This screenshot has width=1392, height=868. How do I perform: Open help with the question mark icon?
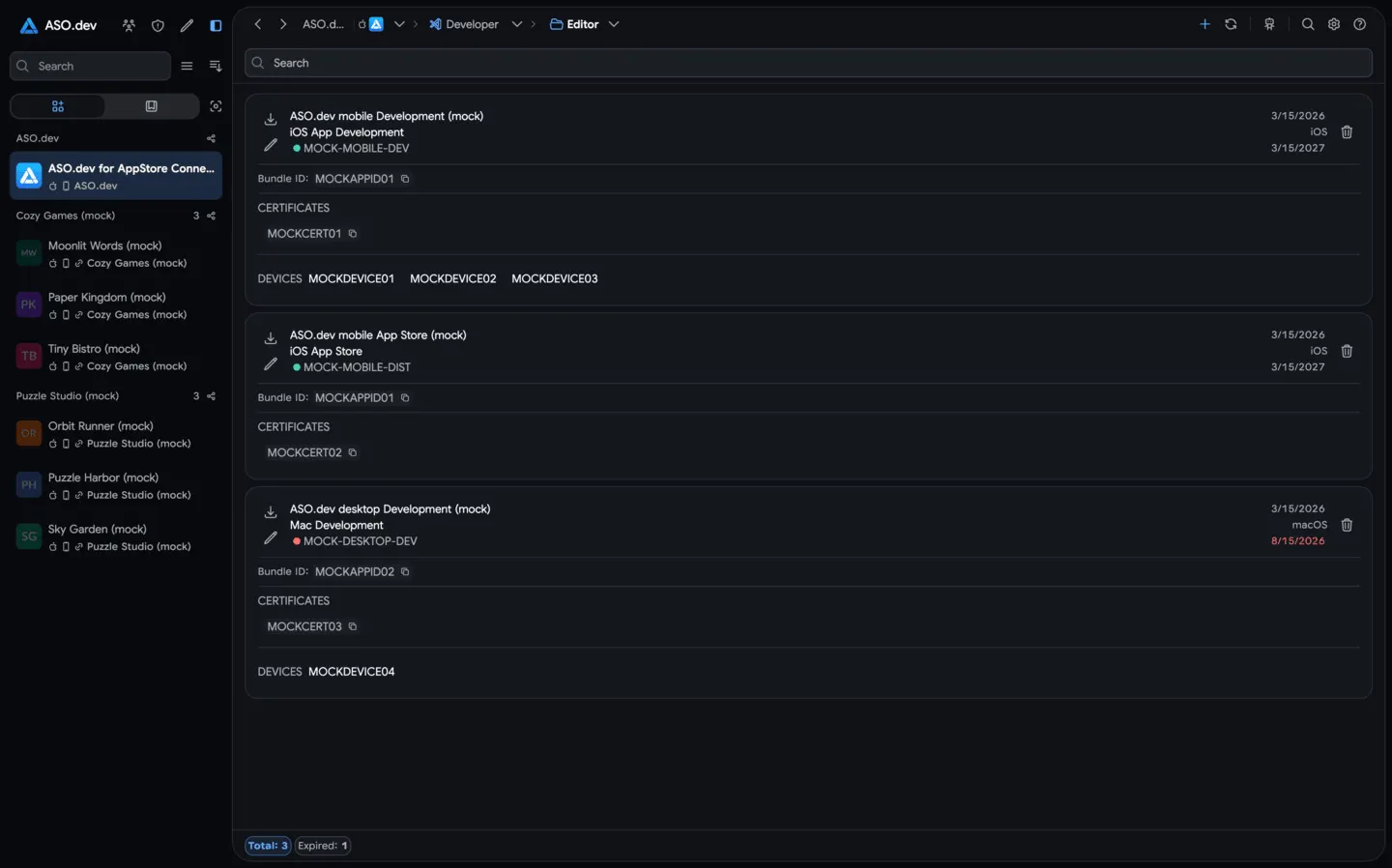(x=1360, y=24)
